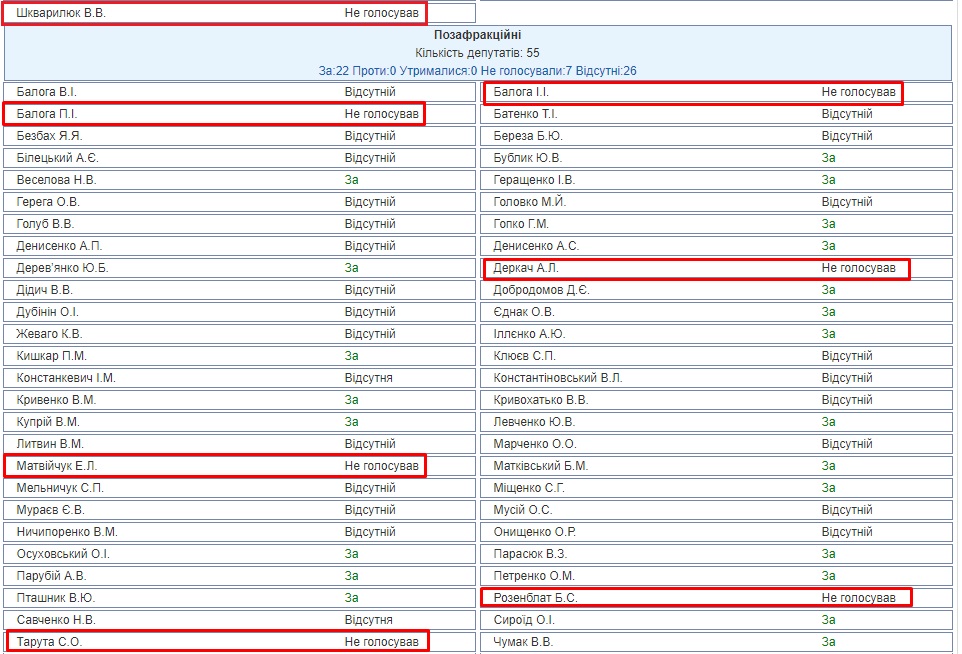Click deputy name Балога П.І.

(47, 114)
